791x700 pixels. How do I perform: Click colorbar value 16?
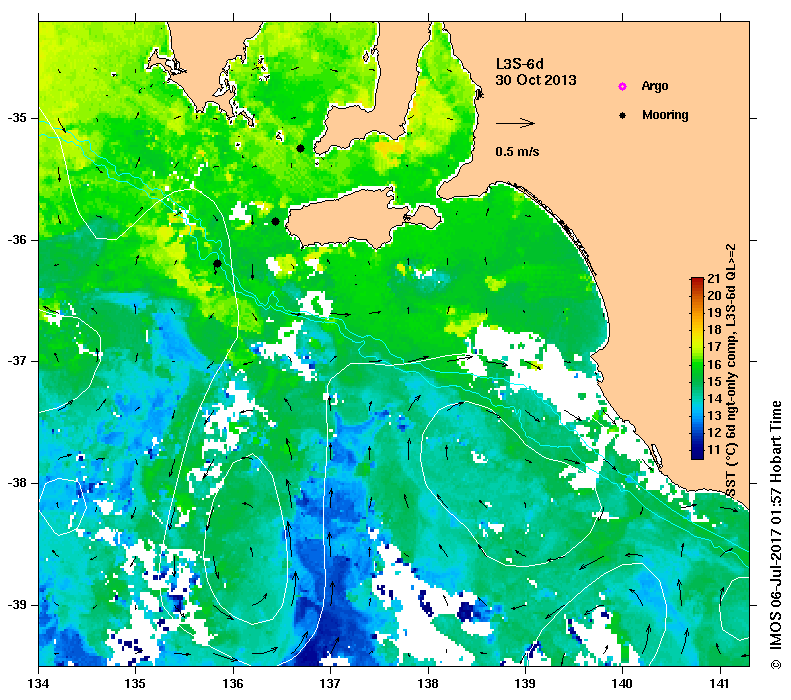point(714,364)
